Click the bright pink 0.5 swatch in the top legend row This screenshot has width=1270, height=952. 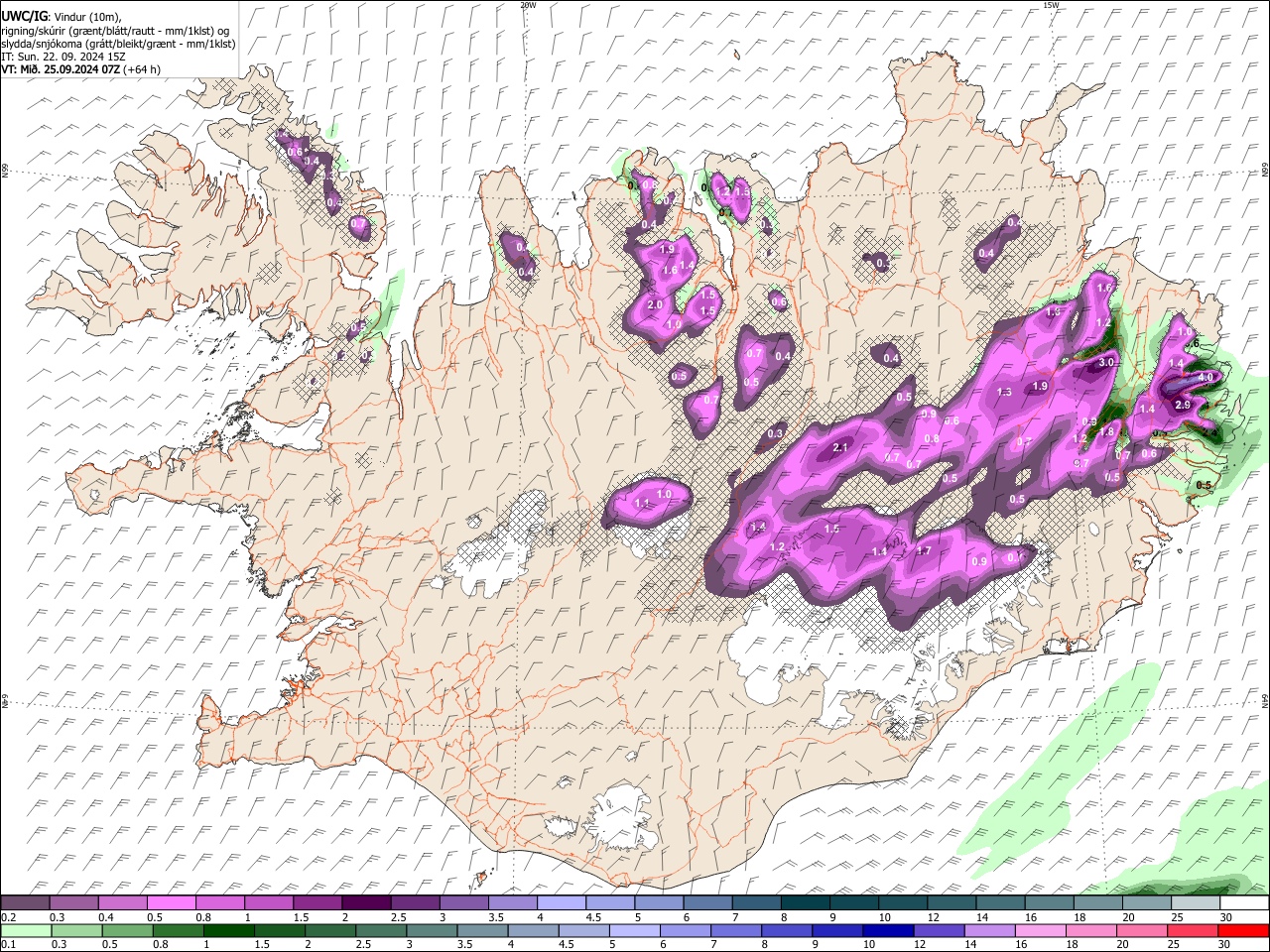tap(172, 903)
